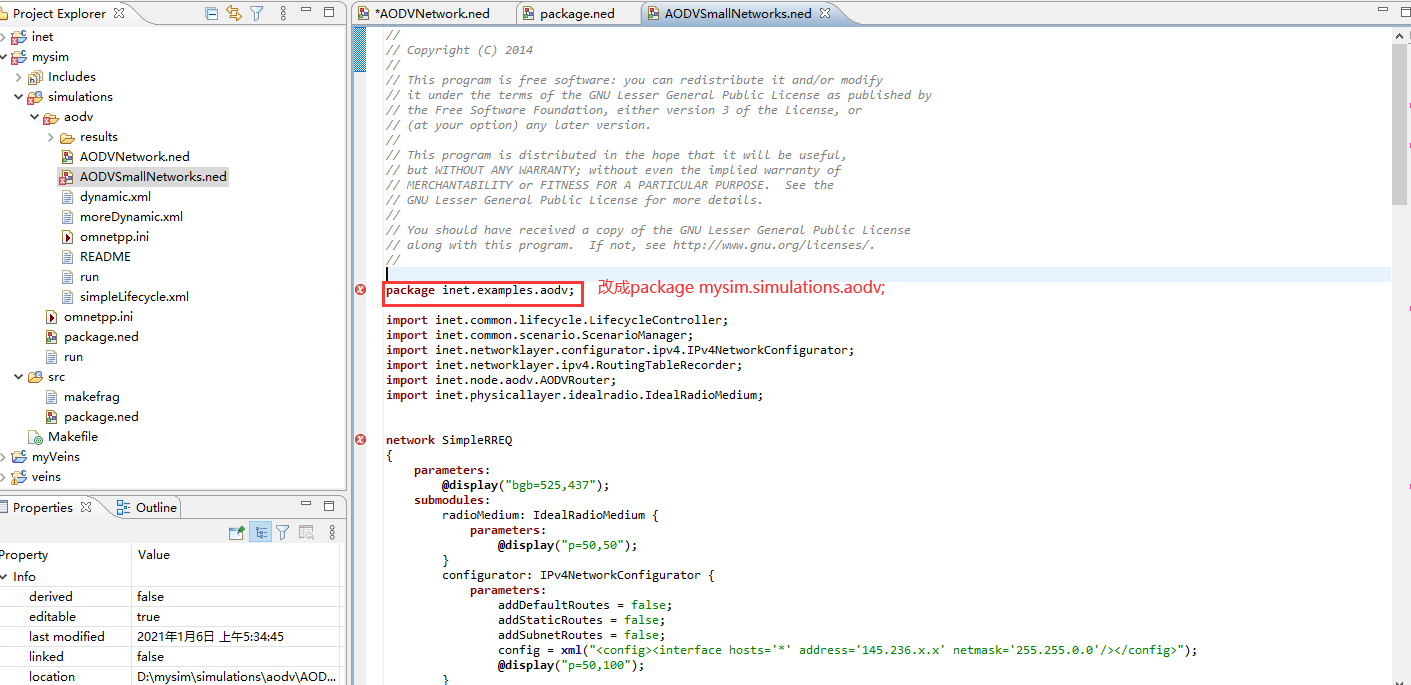Click error marker beside network SimpleRREQ

click(360, 440)
